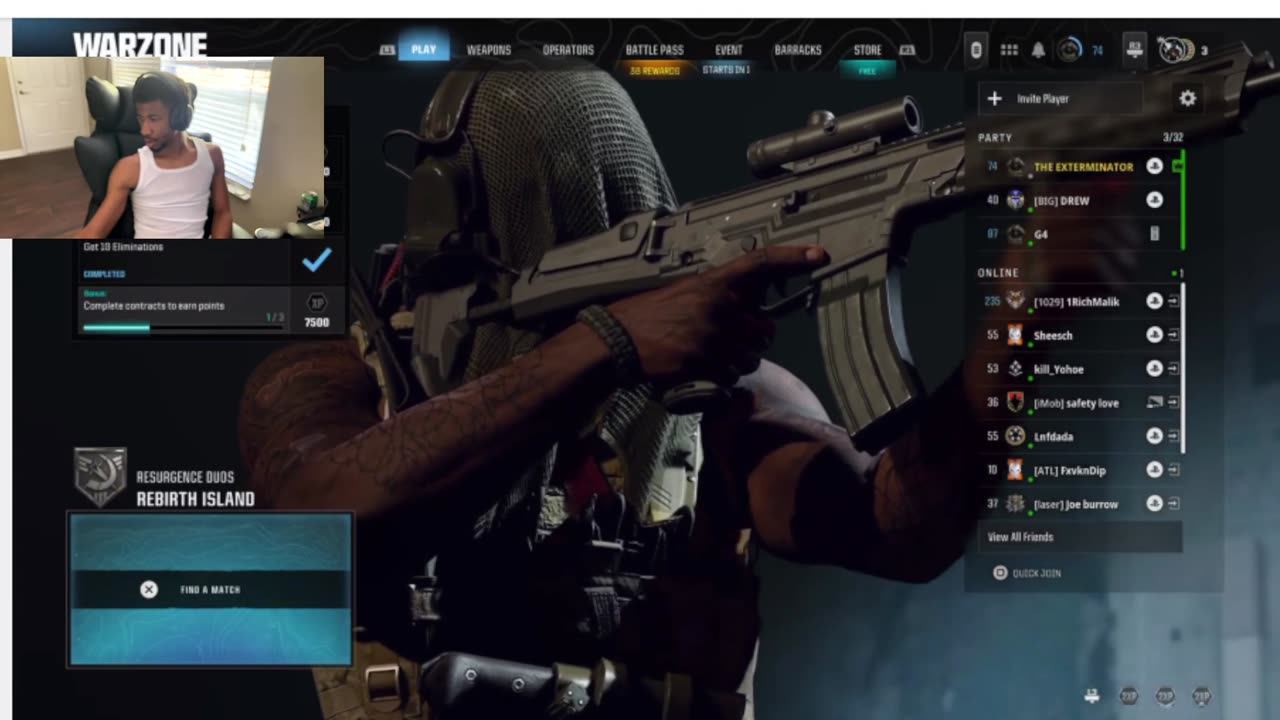Open the Operators tab
Image resolution: width=1280 pixels, height=720 pixels.
coord(568,50)
